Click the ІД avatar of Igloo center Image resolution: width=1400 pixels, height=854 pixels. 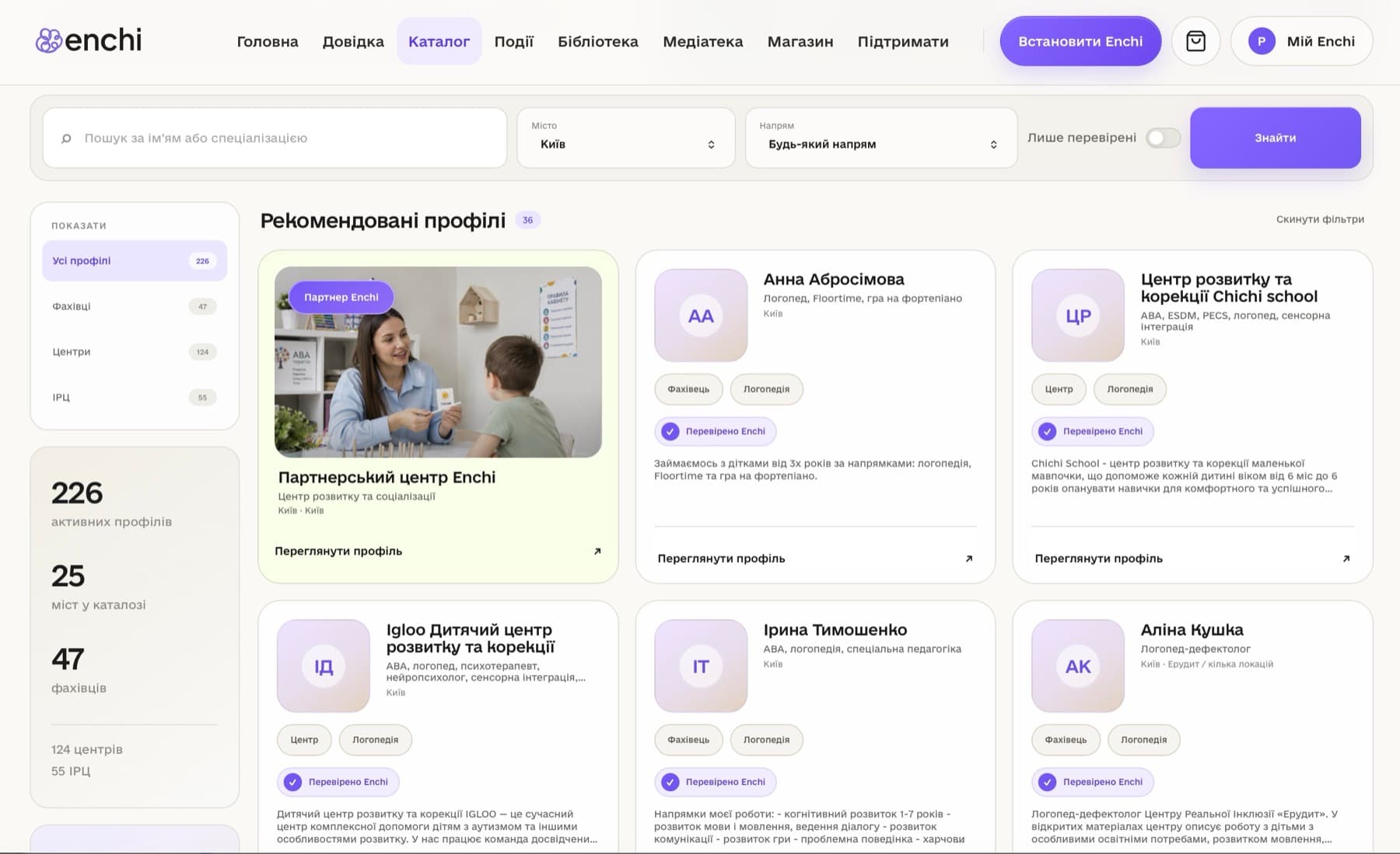pos(324,666)
